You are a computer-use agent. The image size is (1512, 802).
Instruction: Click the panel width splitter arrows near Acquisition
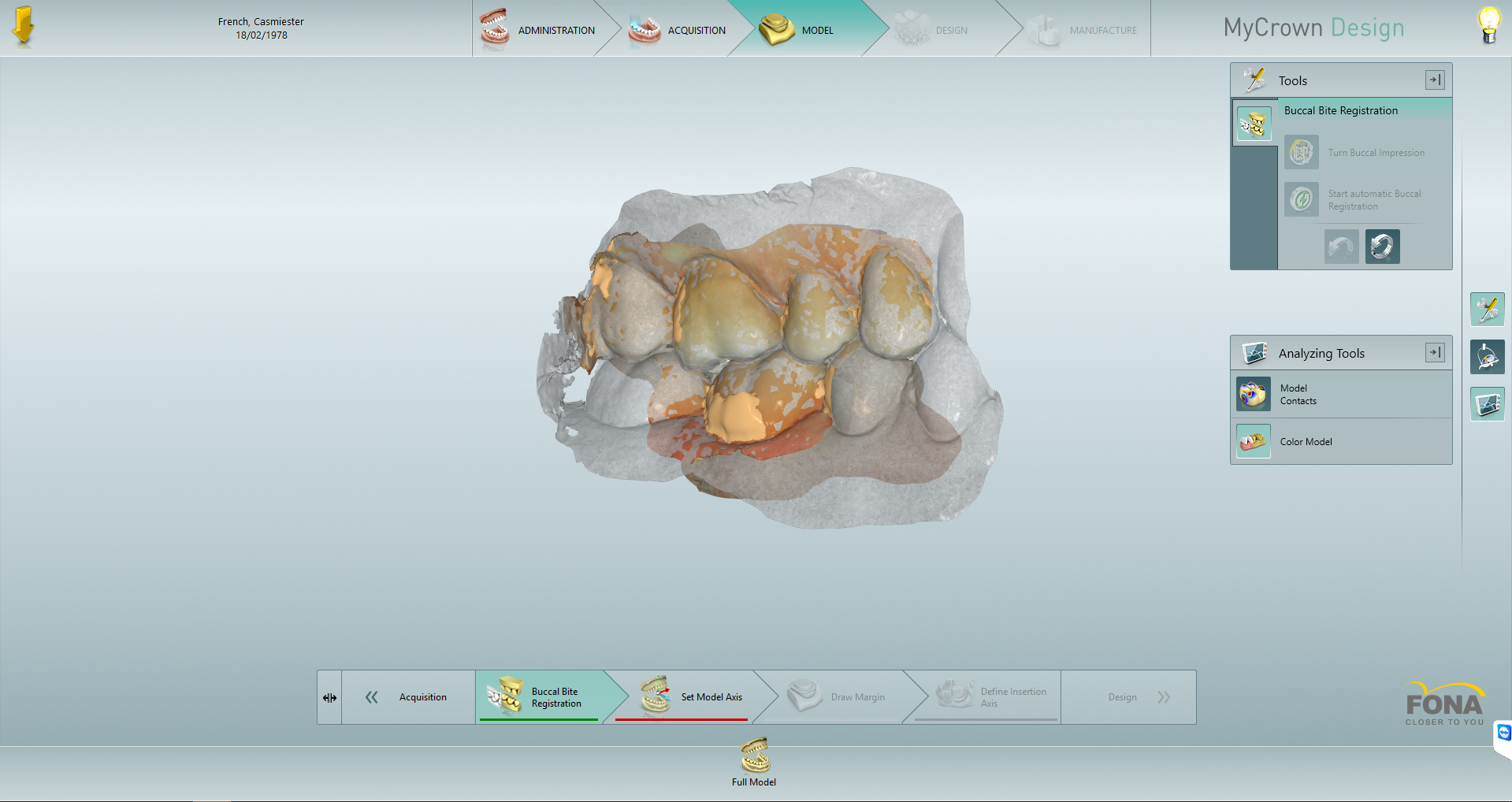329,696
